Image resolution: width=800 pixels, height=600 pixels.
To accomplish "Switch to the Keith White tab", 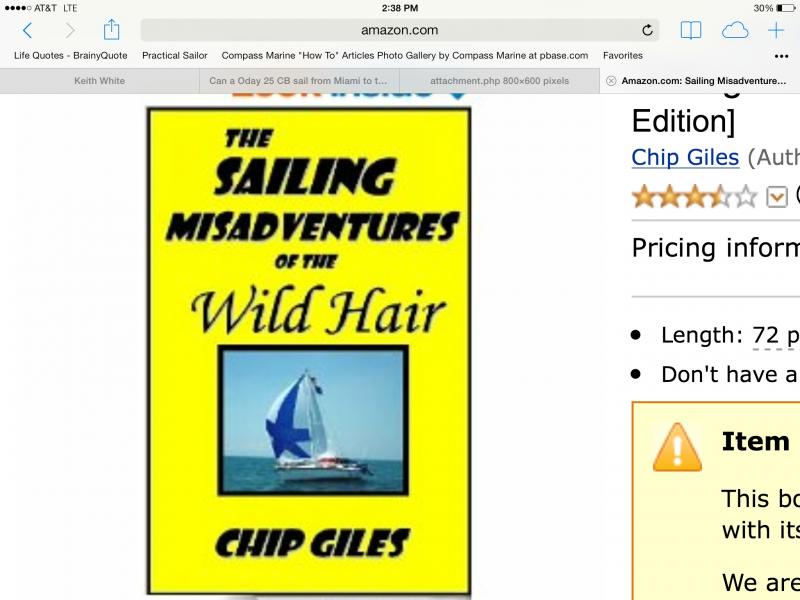I will pyautogui.click(x=99, y=81).
